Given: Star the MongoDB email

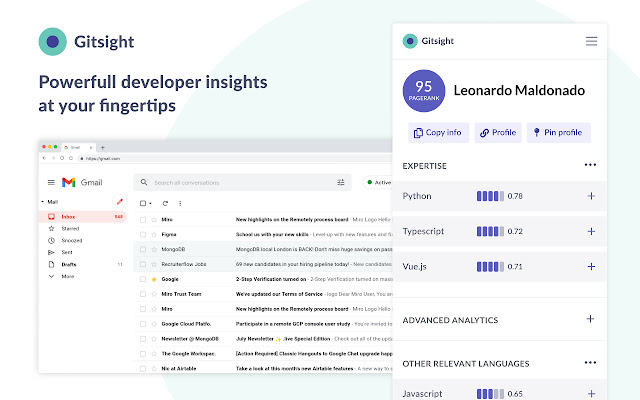Looking at the screenshot, I should [x=154, y=249].
